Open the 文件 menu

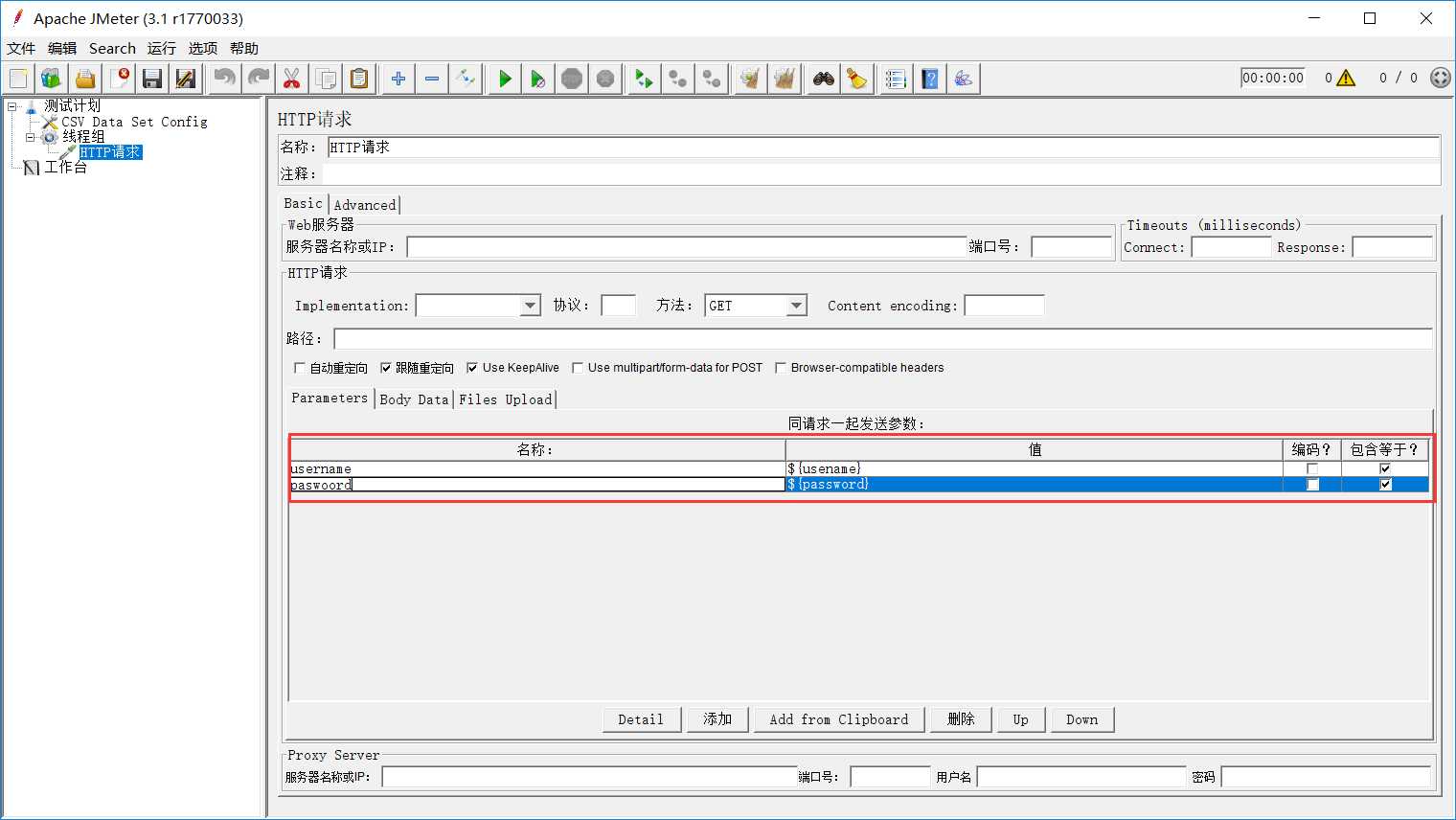coord(21,48)
